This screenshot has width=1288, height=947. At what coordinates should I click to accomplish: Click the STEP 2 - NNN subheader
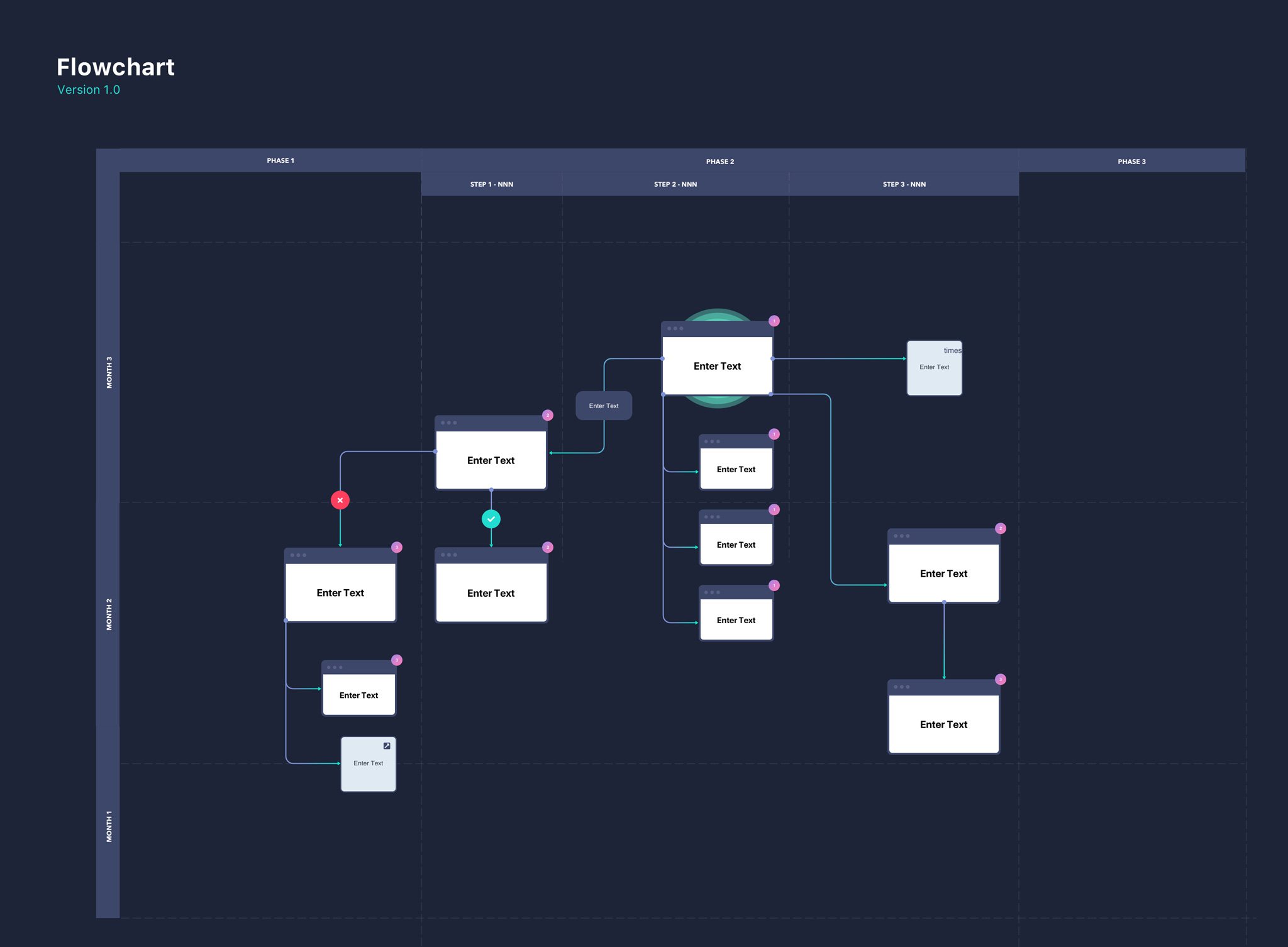pyautogui.click(x=675, y=184)
